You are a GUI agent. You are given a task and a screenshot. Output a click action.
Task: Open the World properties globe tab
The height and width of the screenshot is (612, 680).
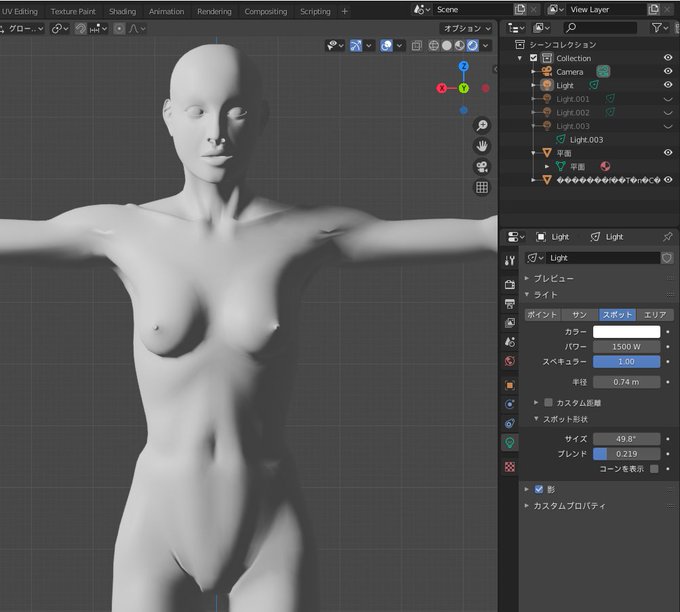[x=510, y=360]
